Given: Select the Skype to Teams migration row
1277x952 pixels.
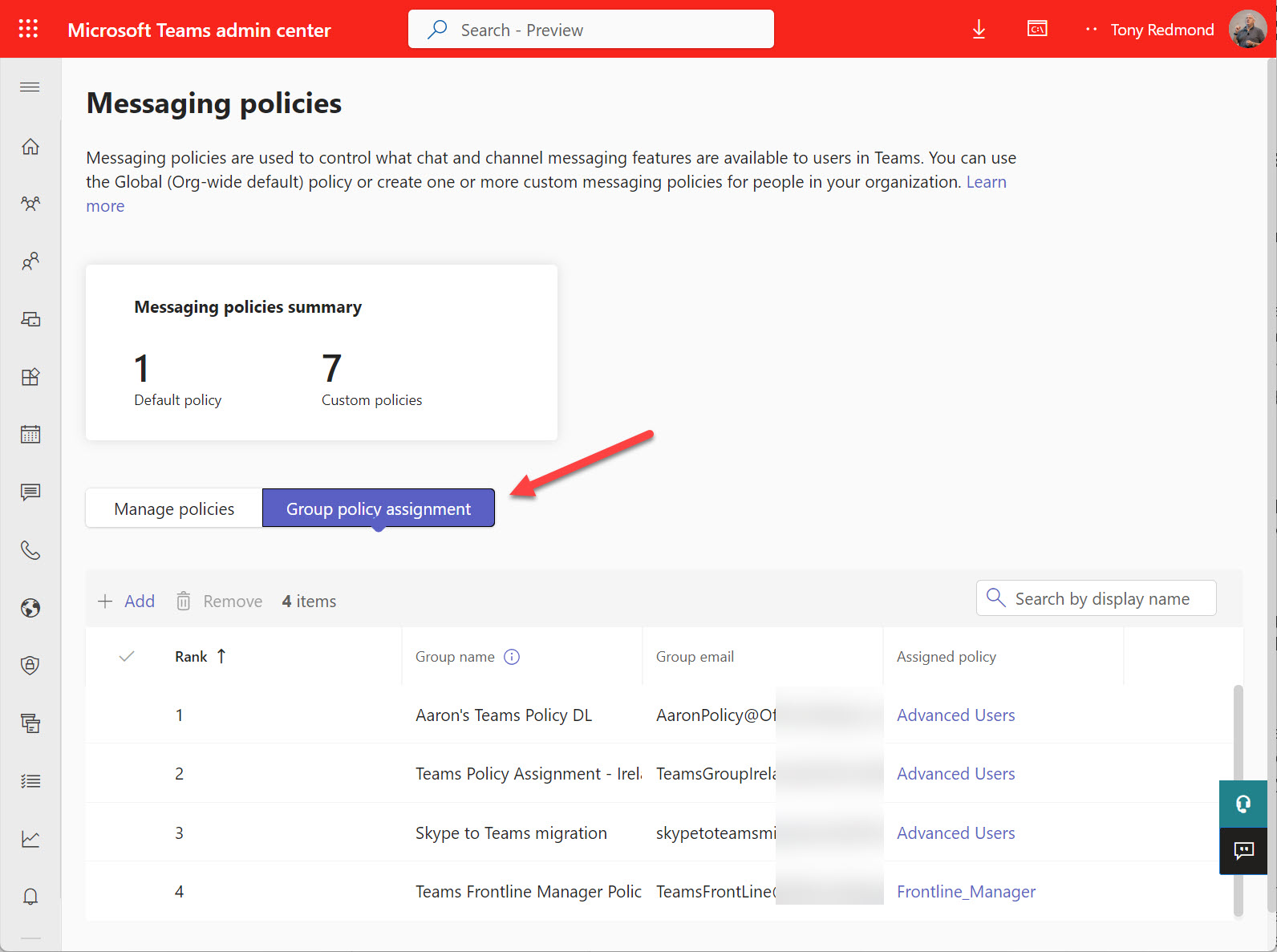Looking at the screenshot, I should coord(659,832).
